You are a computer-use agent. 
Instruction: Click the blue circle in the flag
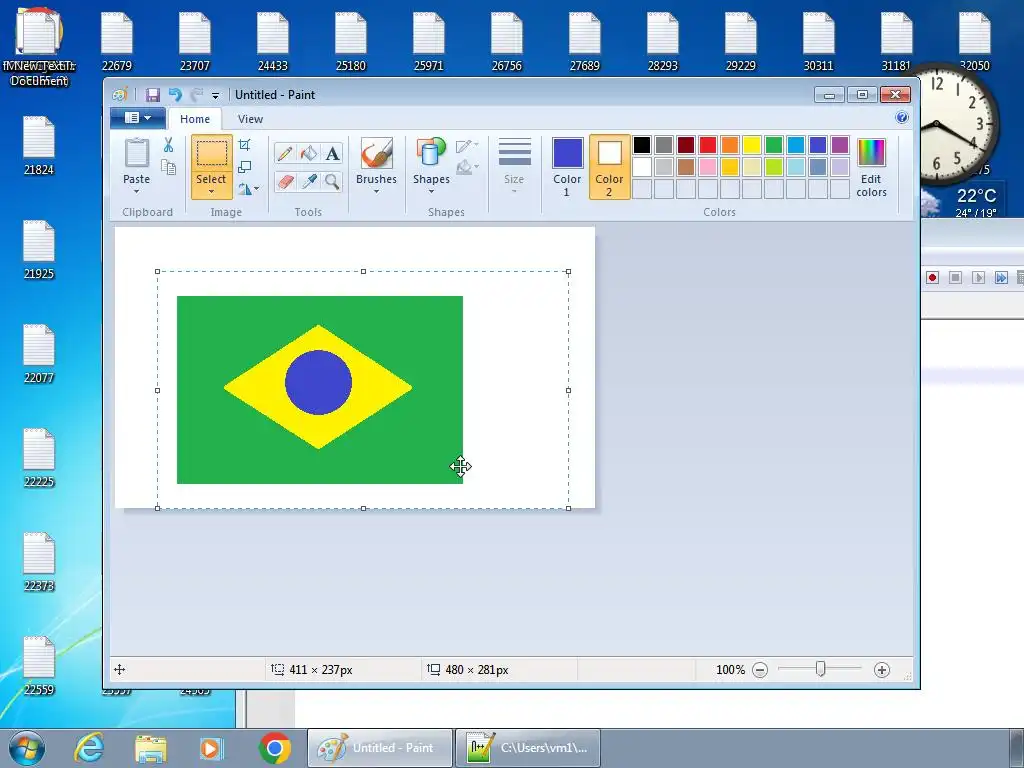[x=319, y=383]
